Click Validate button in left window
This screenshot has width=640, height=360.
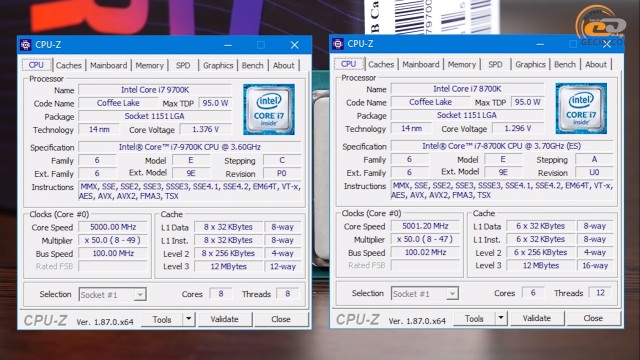coord(224,320)
